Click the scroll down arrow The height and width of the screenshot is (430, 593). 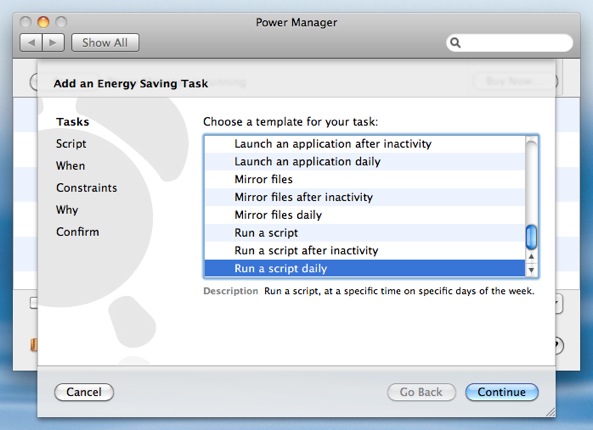[x=531, y=270]
